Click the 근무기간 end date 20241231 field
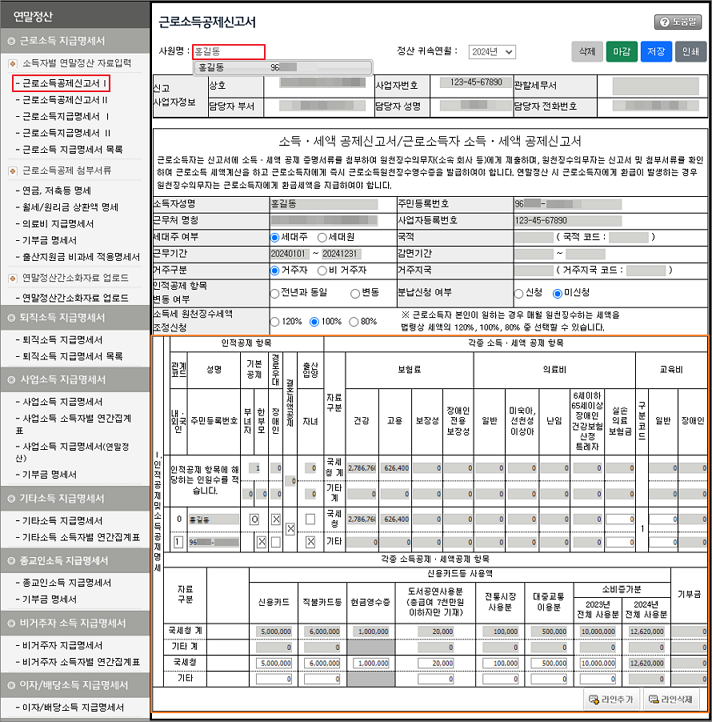712x722 pixels. pyautogui.click(x=341, y=254)
